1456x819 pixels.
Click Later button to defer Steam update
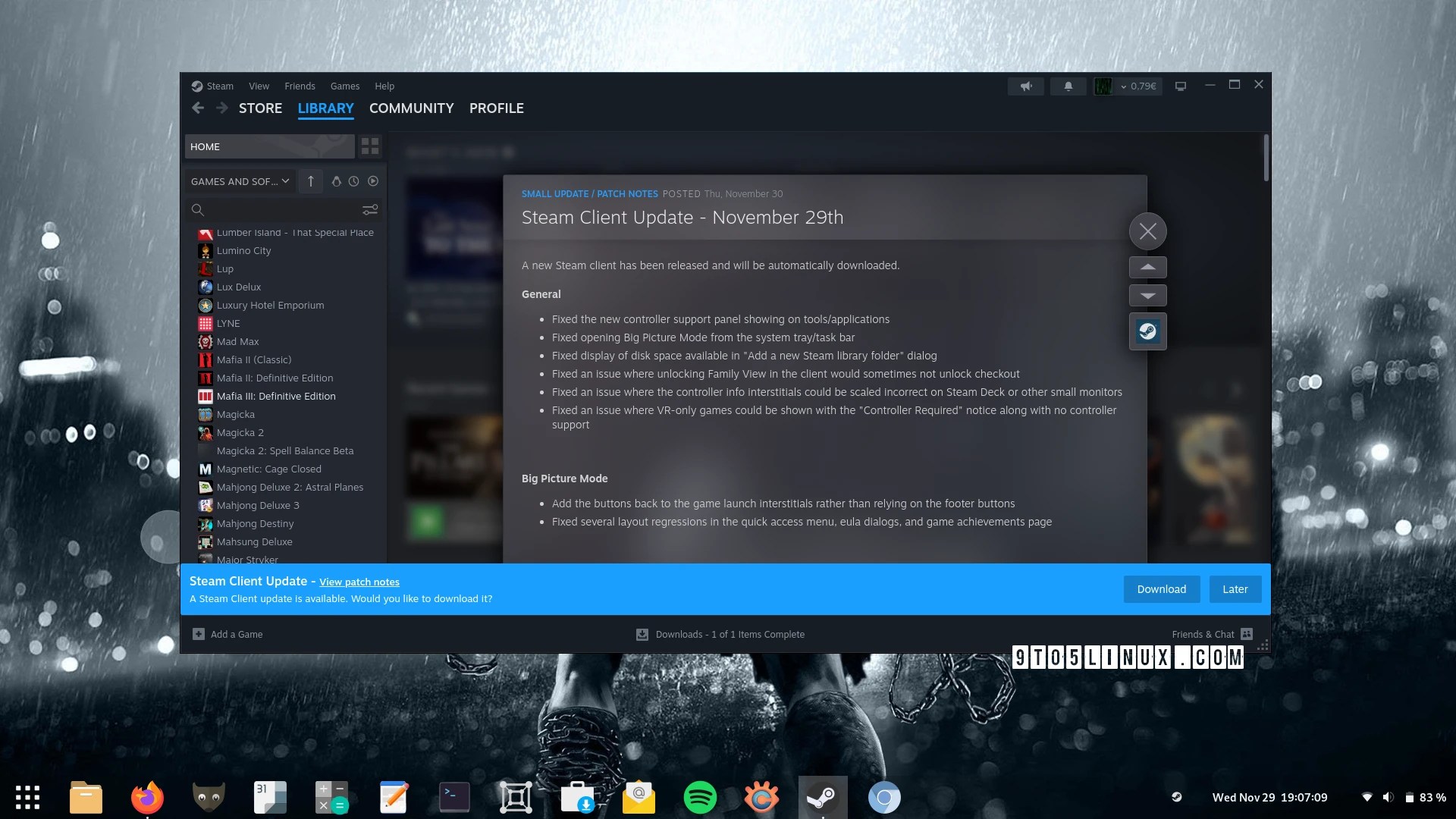[x=1235, y=589]
